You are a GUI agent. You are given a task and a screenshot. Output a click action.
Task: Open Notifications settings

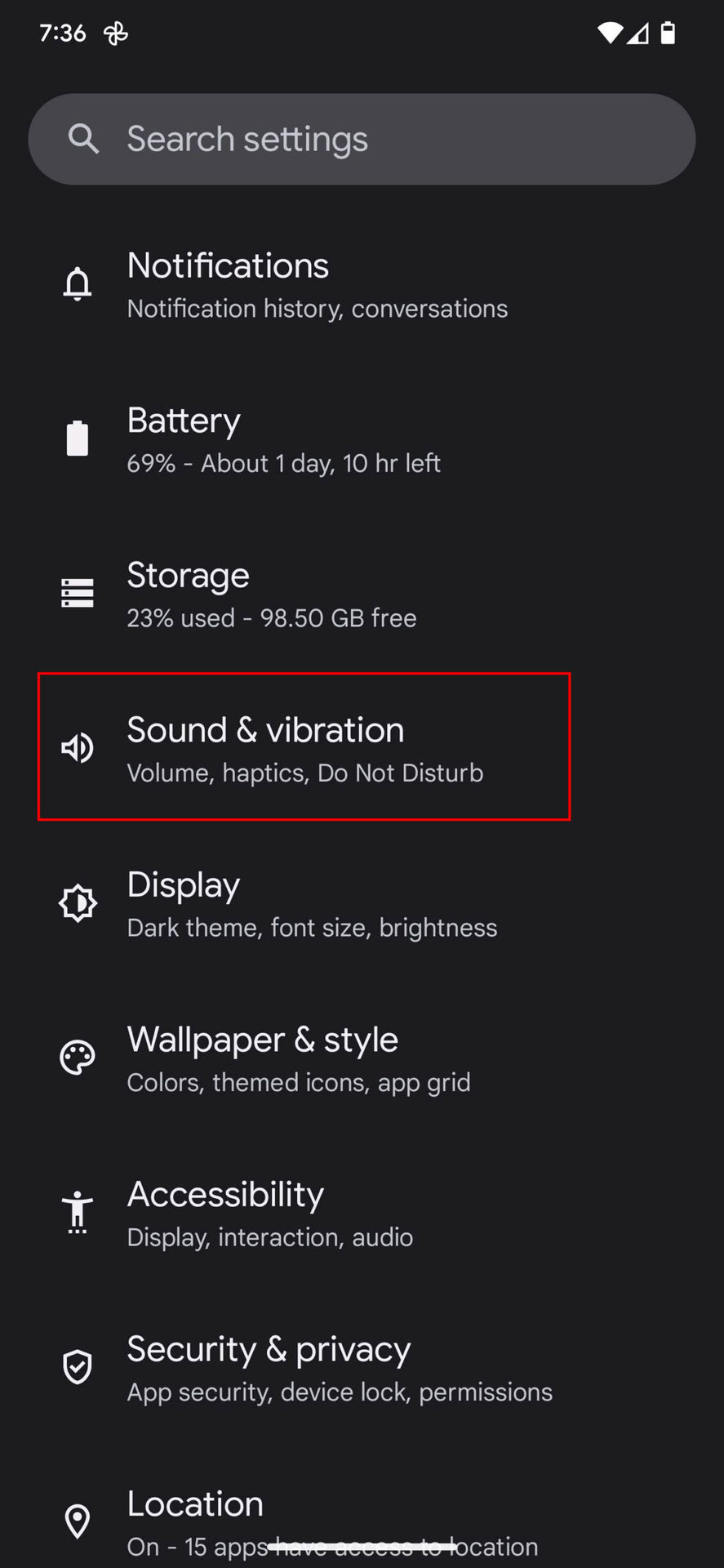pos(317,284)
